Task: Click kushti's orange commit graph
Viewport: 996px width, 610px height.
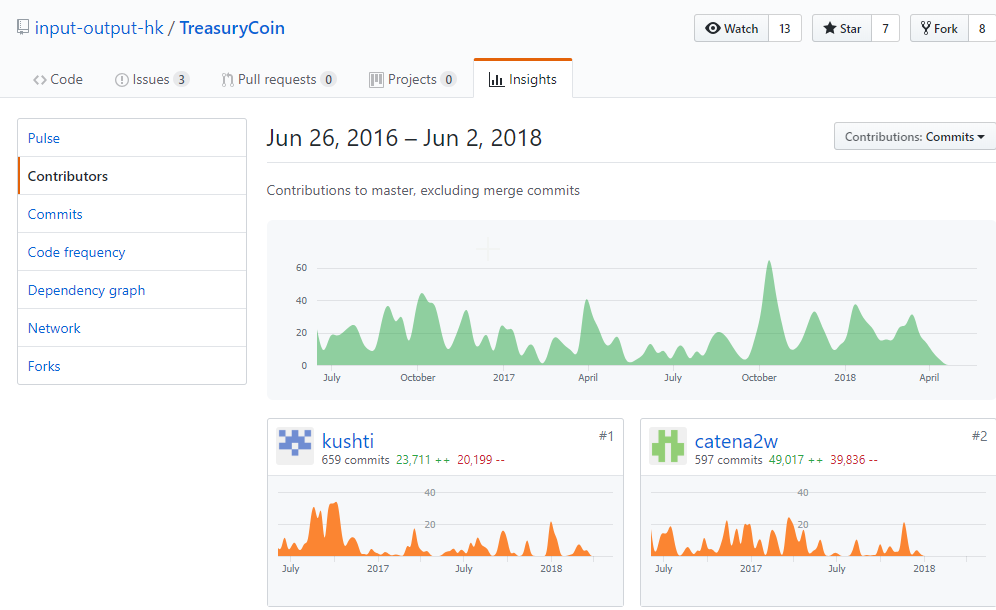Action: click(x=445, y=529)
